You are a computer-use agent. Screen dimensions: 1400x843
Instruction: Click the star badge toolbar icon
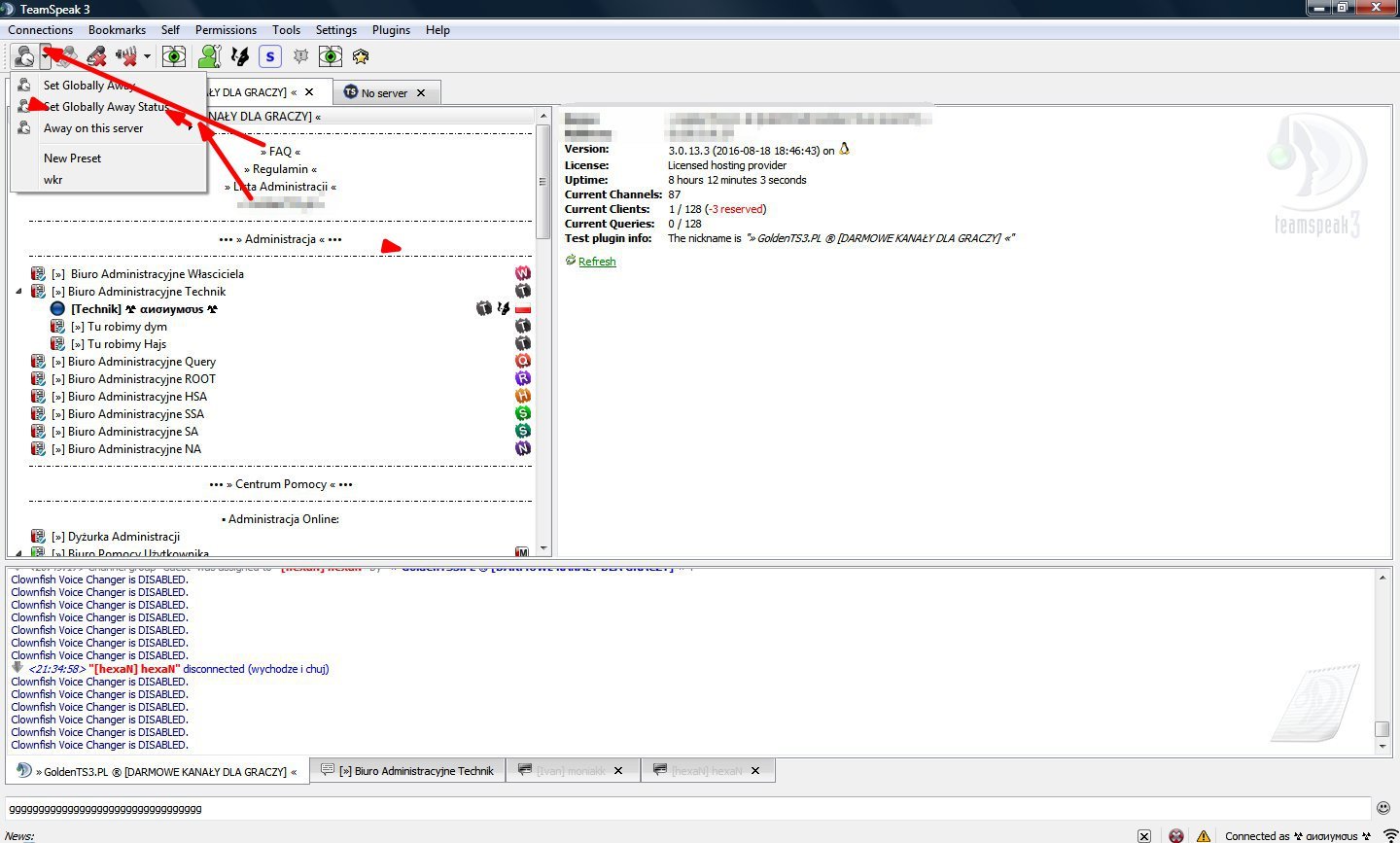tap(361, 56)
